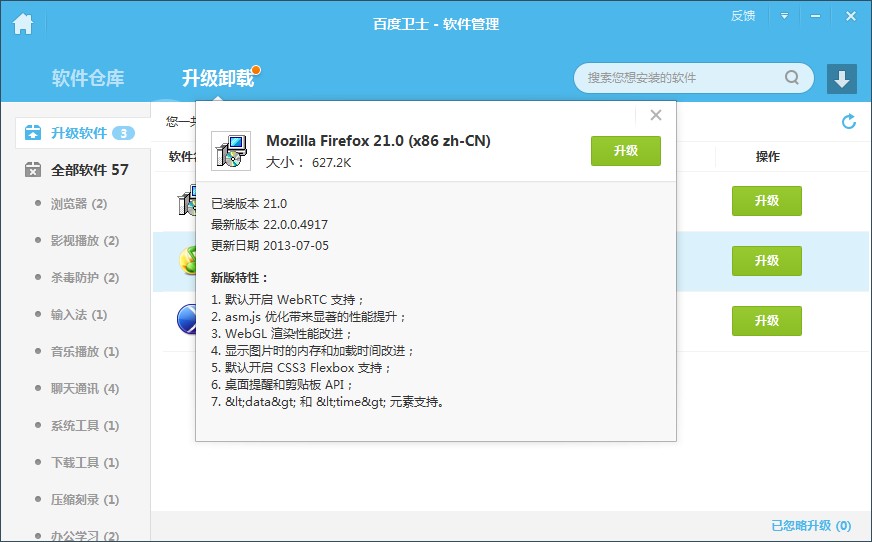Refresh the upgrade list with the refresh icon
872x542 pixels.
tap(849, 121)
